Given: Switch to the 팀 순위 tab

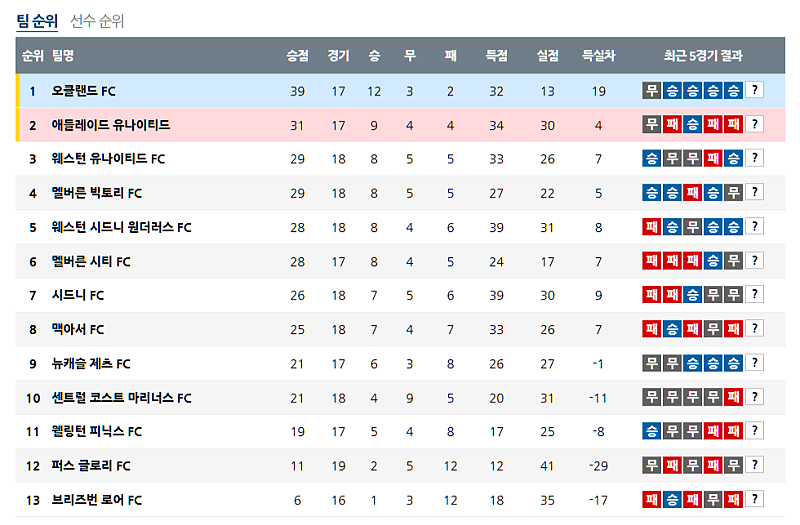Looking at the screenshot, I should 37,21.
